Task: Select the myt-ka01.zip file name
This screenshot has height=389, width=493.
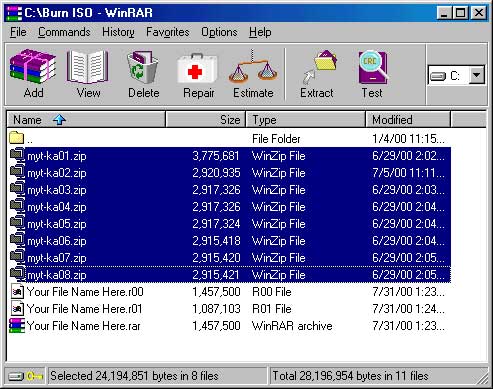Action: tap(57, 156)
